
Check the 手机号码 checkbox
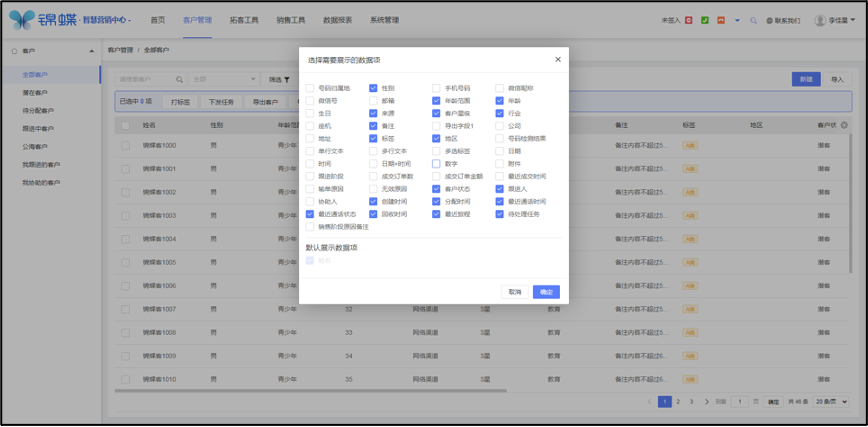pyautogui.click(x=436, y=88)
